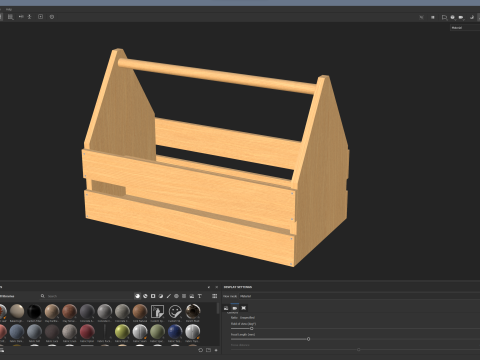Select the black material sphere thumbnail

(x=34, y=311)
